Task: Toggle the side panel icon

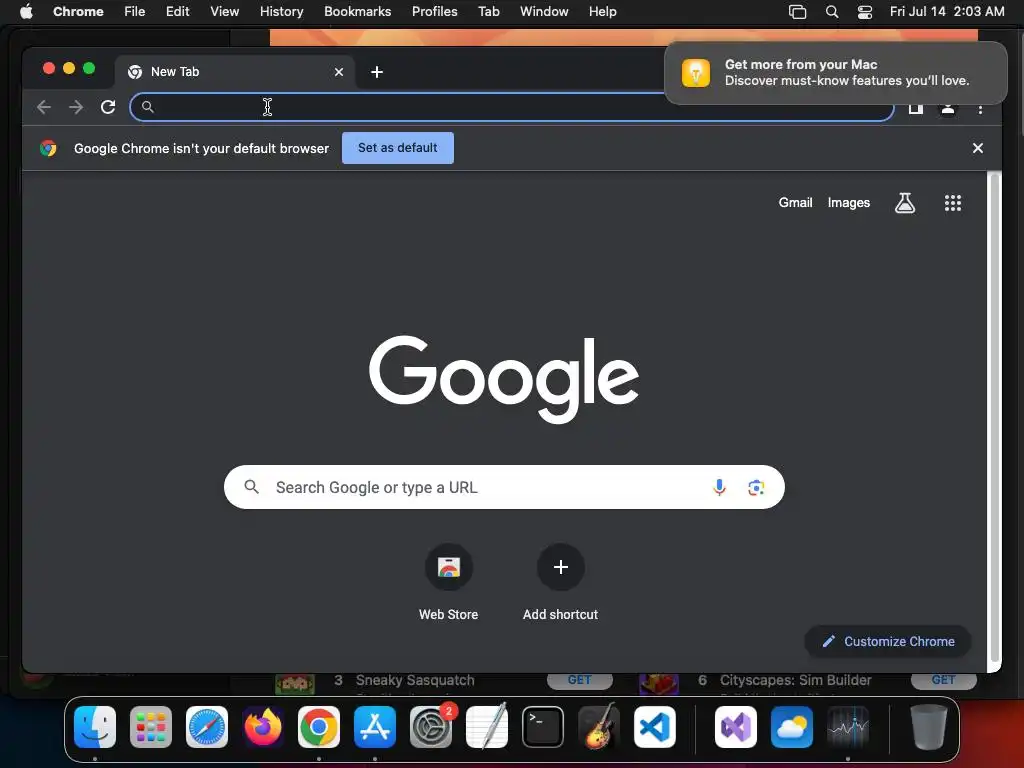Action: (x=916, y=109)
